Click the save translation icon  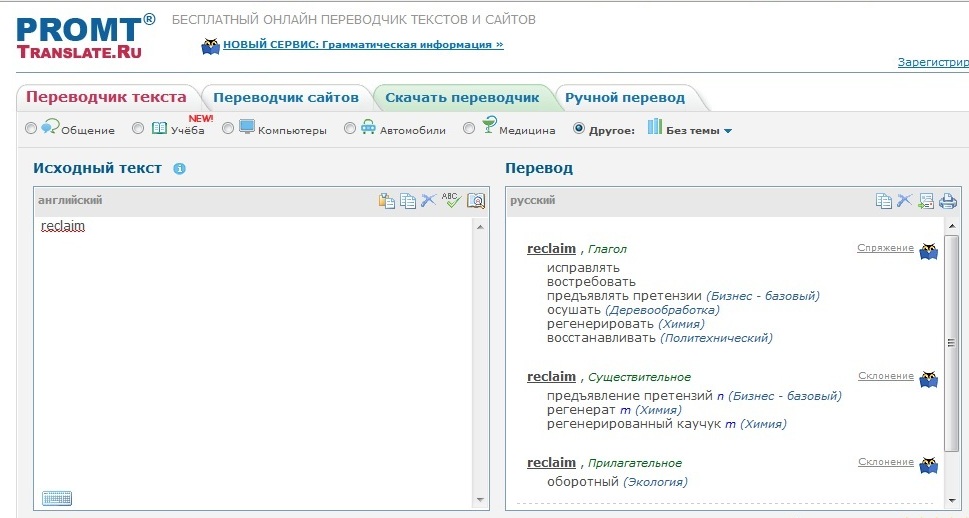[926, 201]
